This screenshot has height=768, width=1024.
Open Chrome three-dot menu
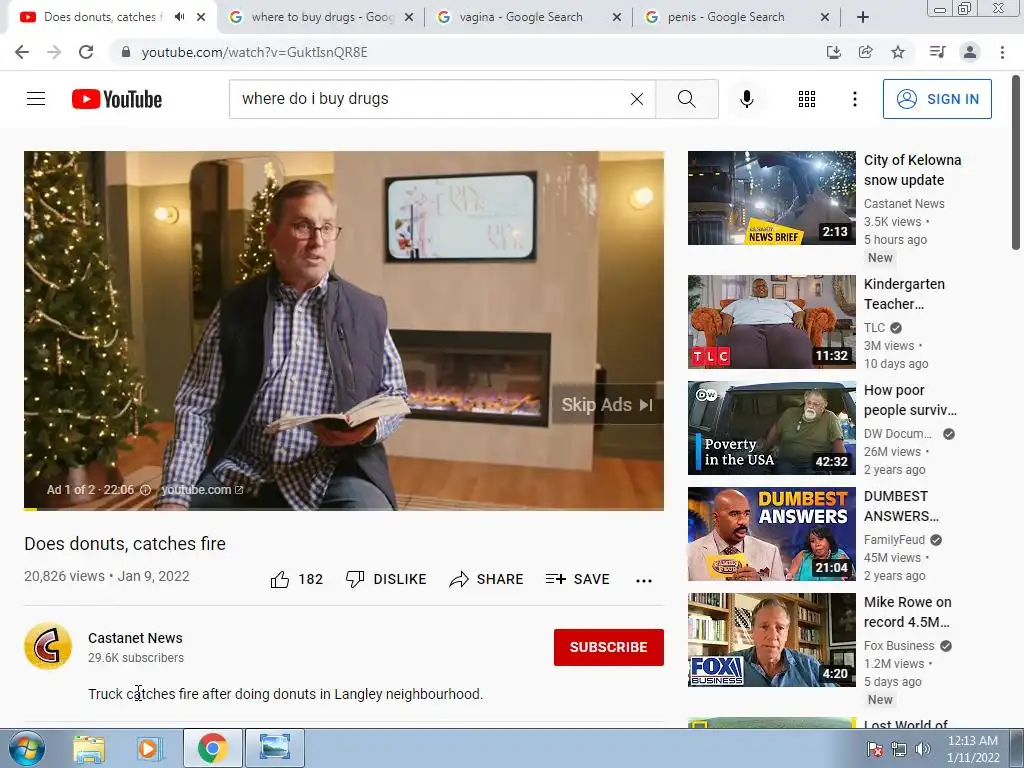1002,52
